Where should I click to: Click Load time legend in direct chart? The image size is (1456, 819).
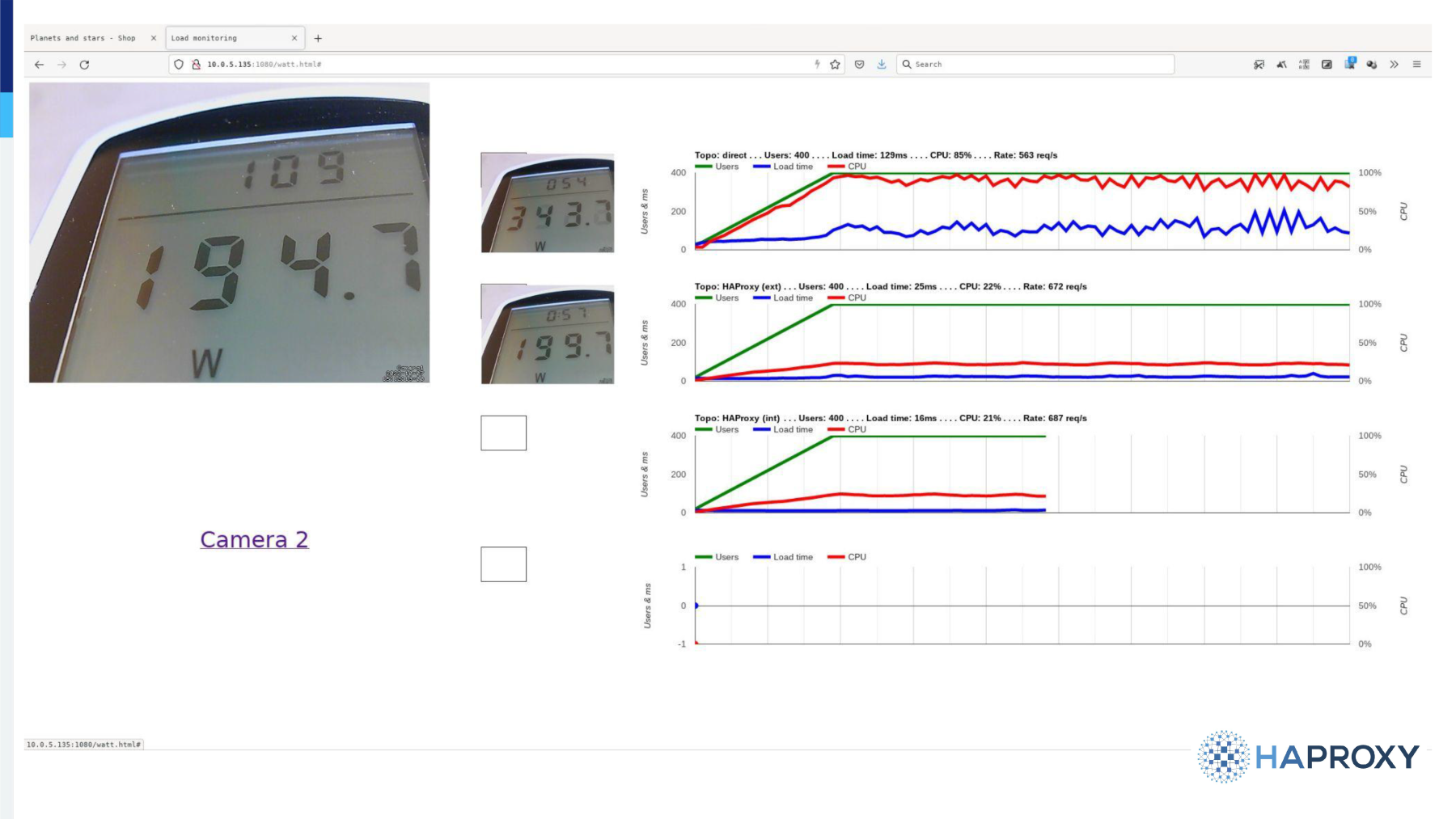click(783, 167)
